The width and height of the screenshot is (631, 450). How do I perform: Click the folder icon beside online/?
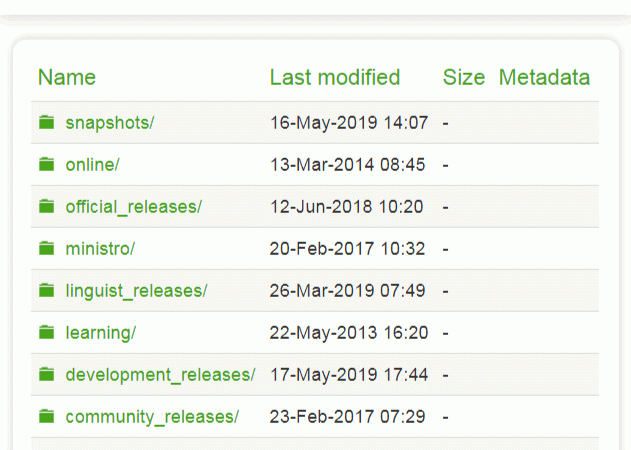pyautogui.click(x=46, y=165)
